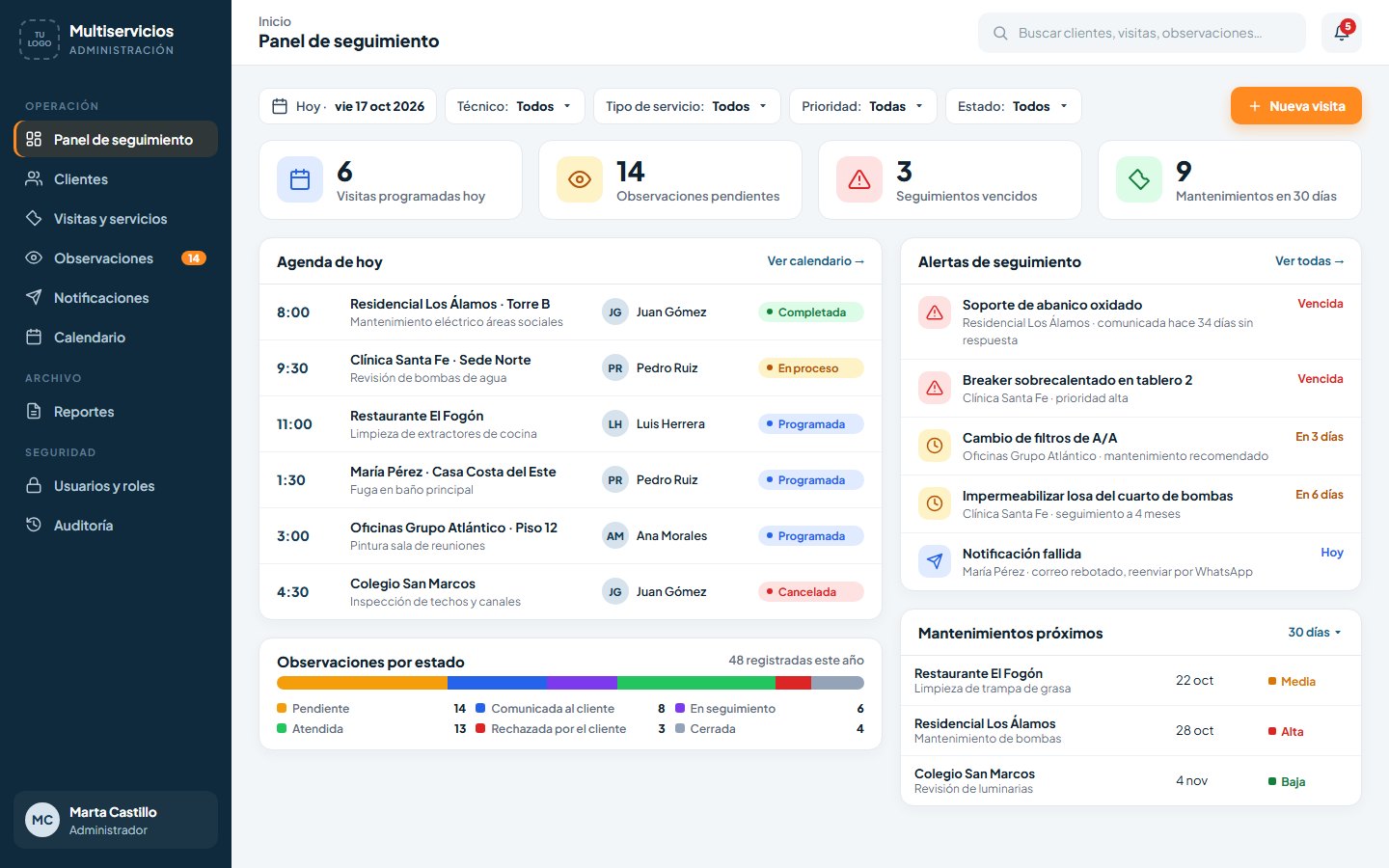Click the search field for clientes, visitas
Image resolution: width=1389 pixels, height=868 pixels.
(1142, 33)
